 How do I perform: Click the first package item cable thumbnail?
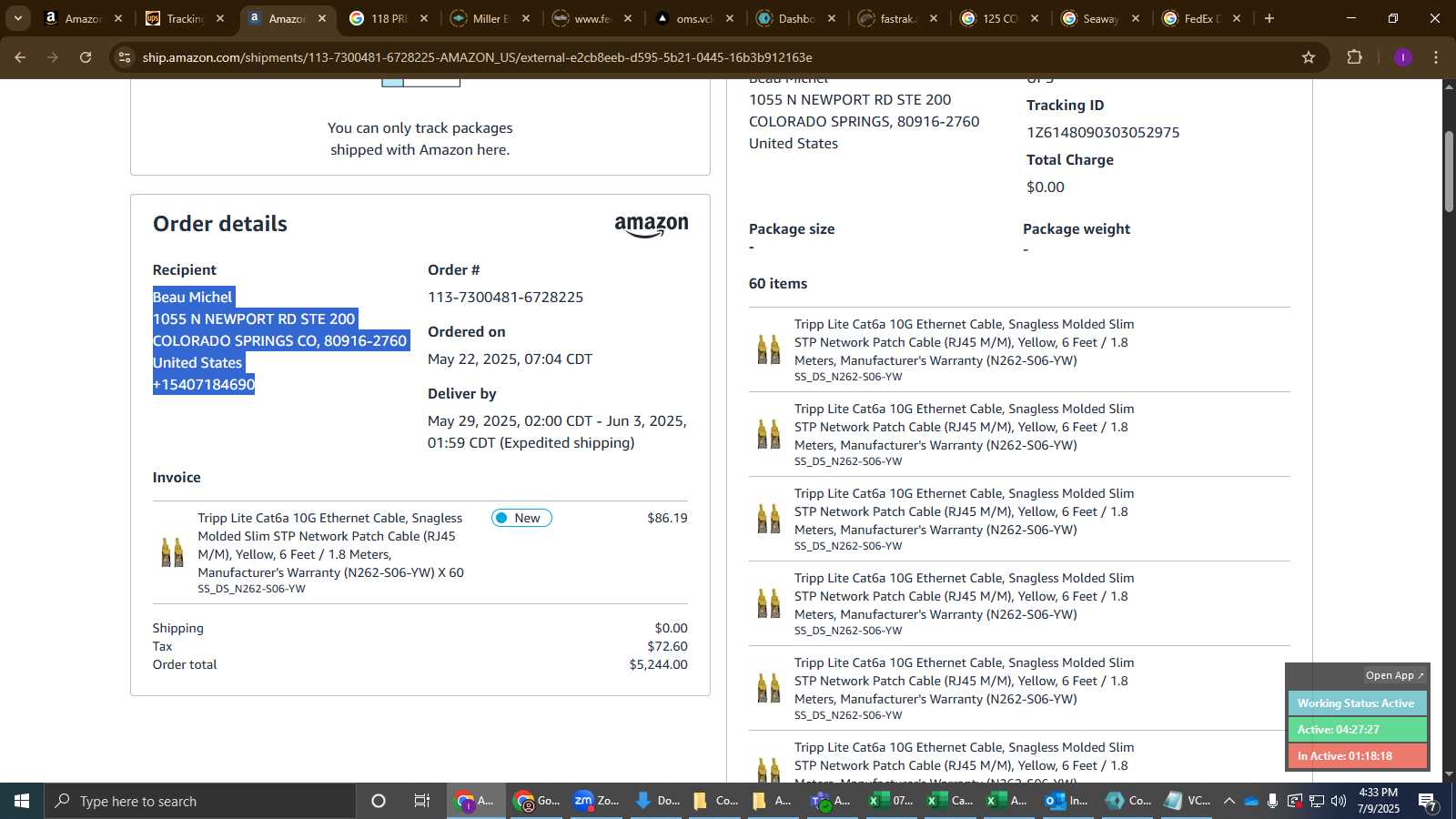(x=769, y=349)
